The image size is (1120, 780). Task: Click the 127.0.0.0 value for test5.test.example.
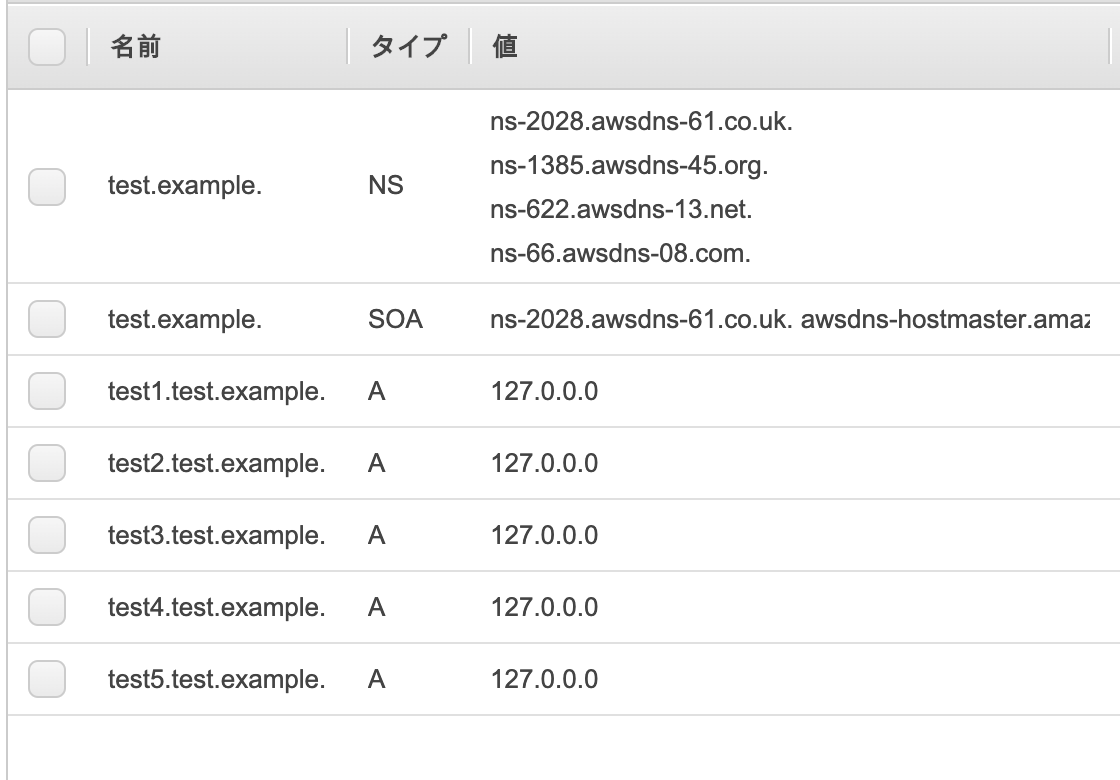click(x=544, y=679)
